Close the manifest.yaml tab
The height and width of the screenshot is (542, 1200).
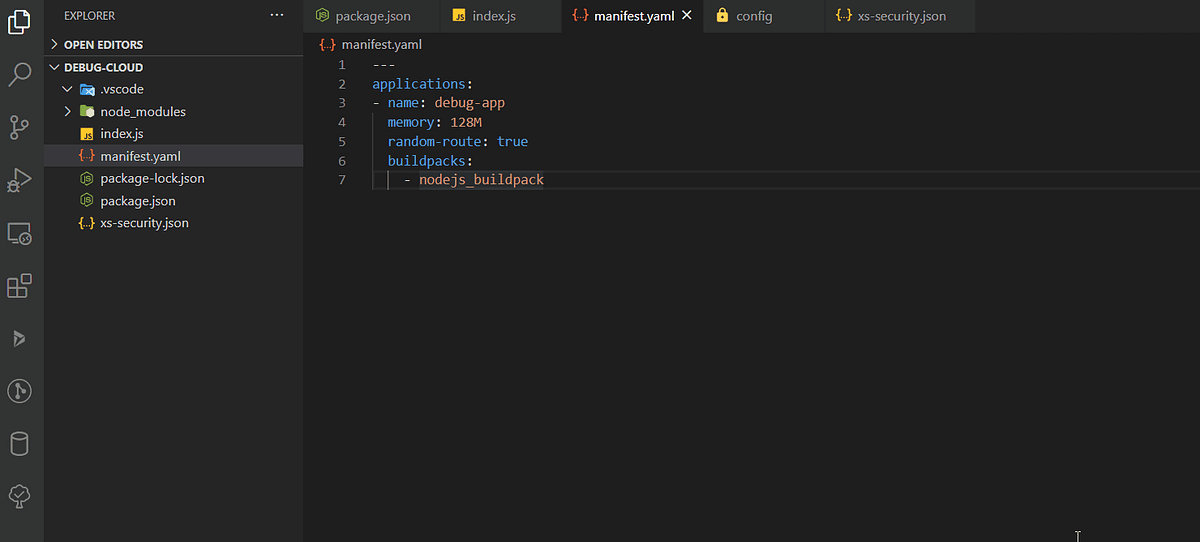point(686,16)
